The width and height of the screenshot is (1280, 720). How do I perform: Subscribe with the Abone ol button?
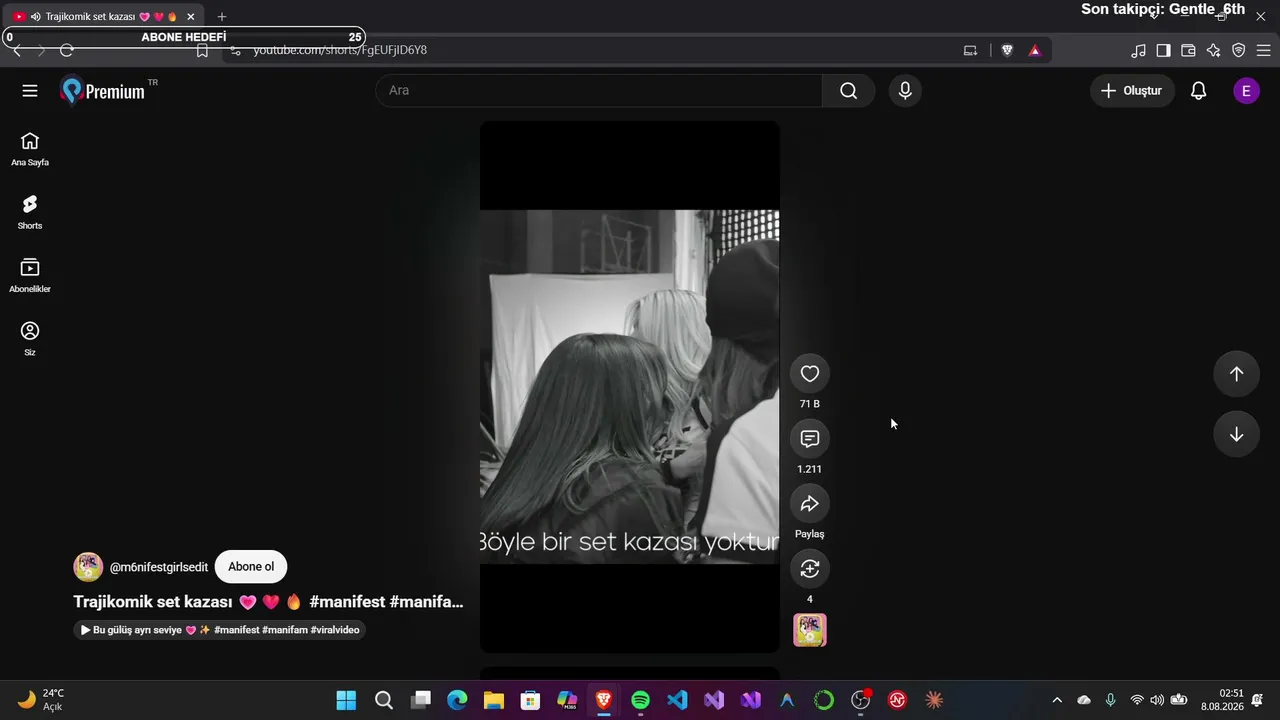[x=251, y=567]
